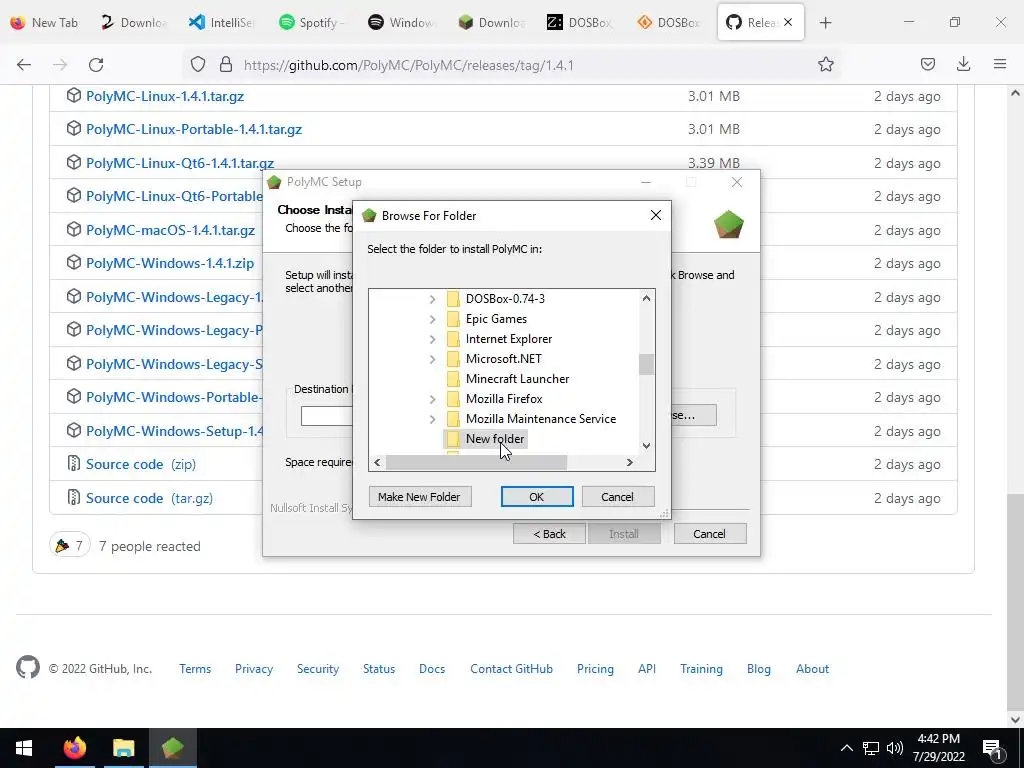Close the Browse For Folder dialog
This screenshot has width=1024, height=768.
click(x=656, y=216)
